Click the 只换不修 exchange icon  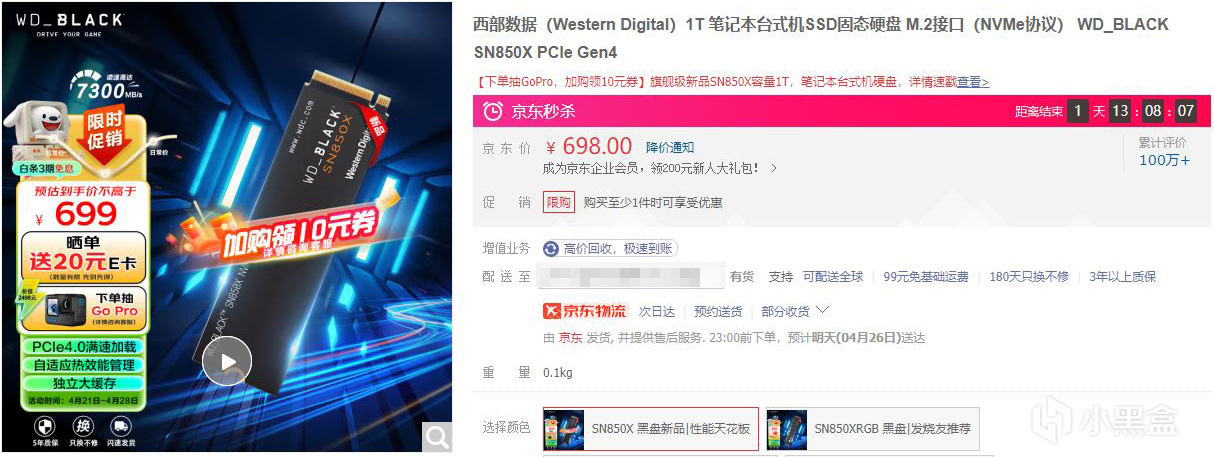point(87,428)
